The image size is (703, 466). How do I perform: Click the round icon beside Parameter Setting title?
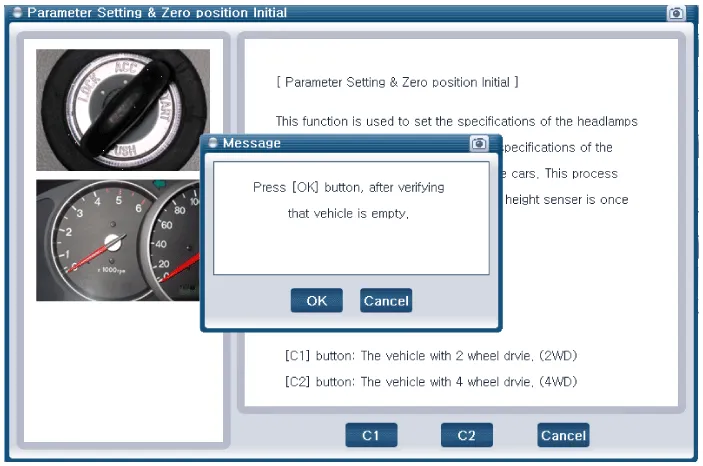[x=16, y=13]
